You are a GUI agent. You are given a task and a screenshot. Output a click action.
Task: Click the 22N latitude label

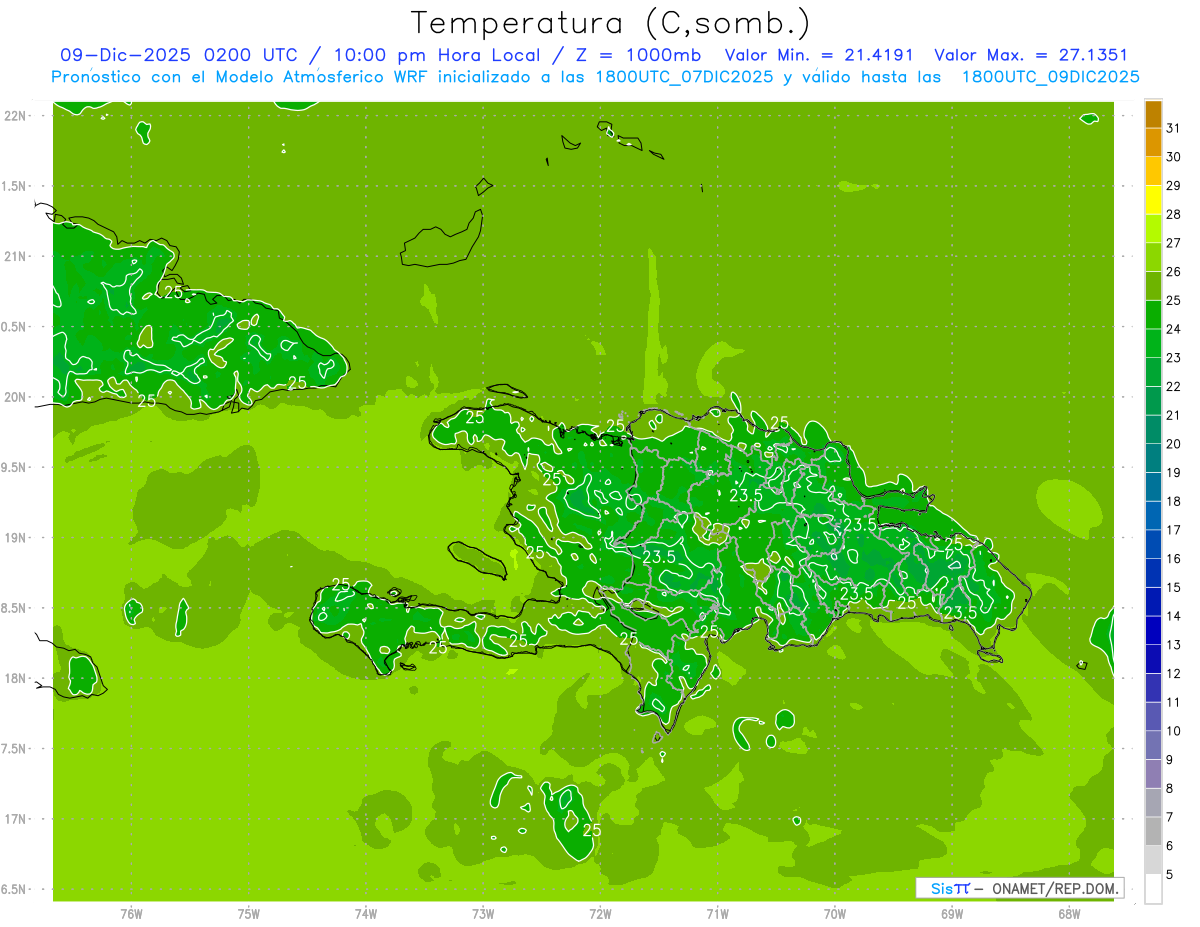[15, 115]
